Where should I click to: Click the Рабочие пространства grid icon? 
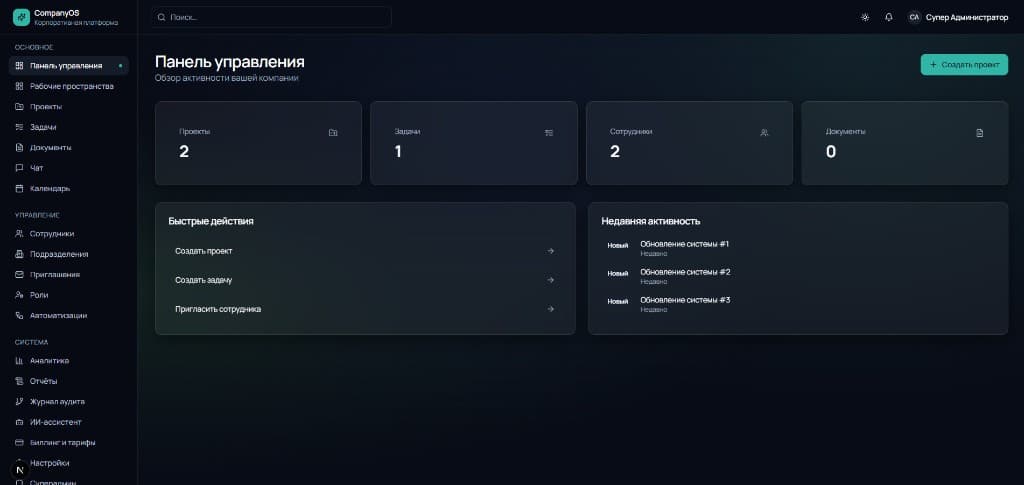click(x=19, y=86)
